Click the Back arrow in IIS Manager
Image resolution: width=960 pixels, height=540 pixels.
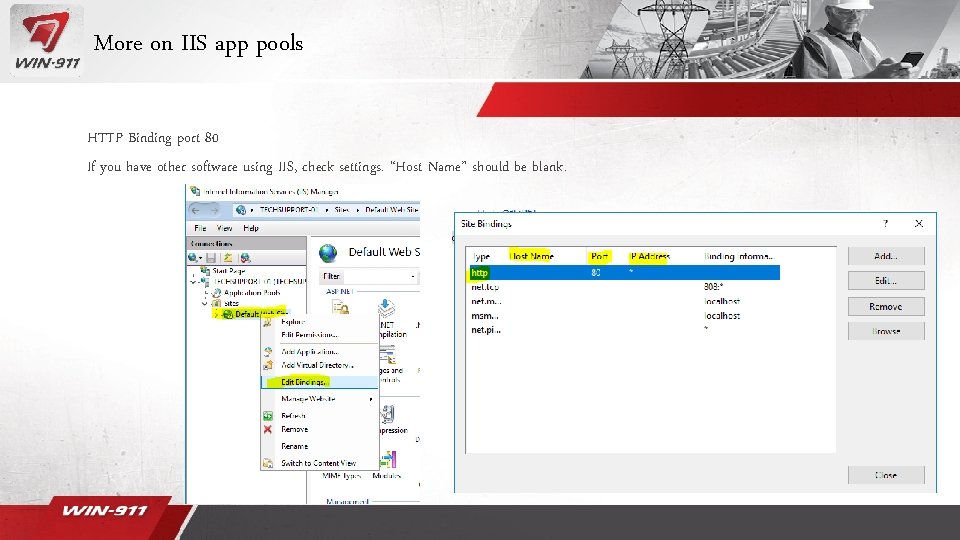click(x=196, y=210)
